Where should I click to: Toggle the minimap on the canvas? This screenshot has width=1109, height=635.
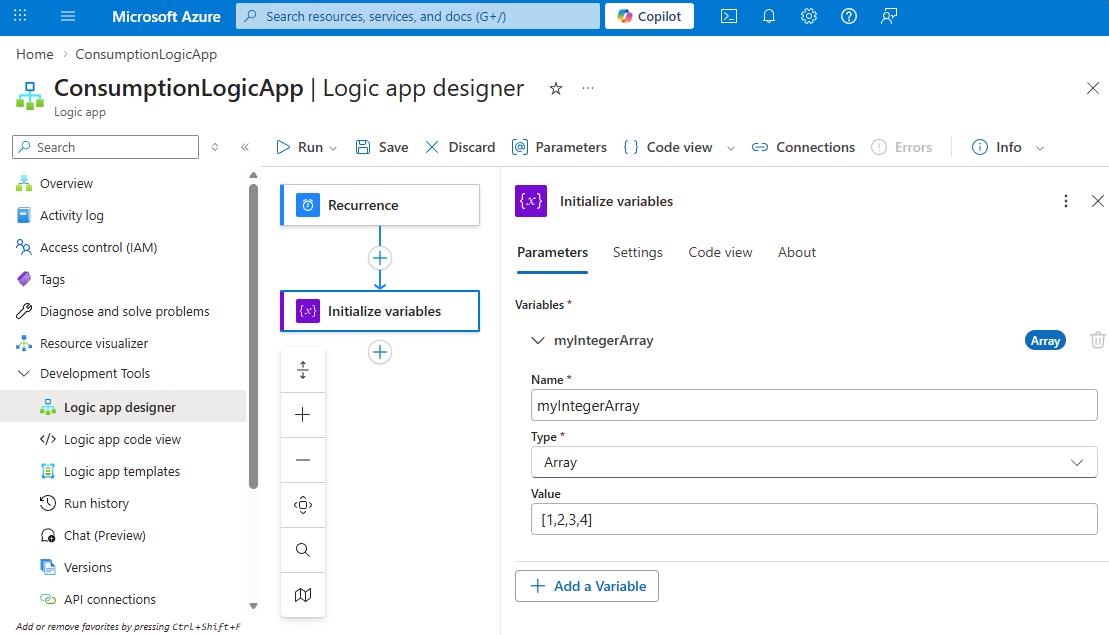(x=303, y=595)
